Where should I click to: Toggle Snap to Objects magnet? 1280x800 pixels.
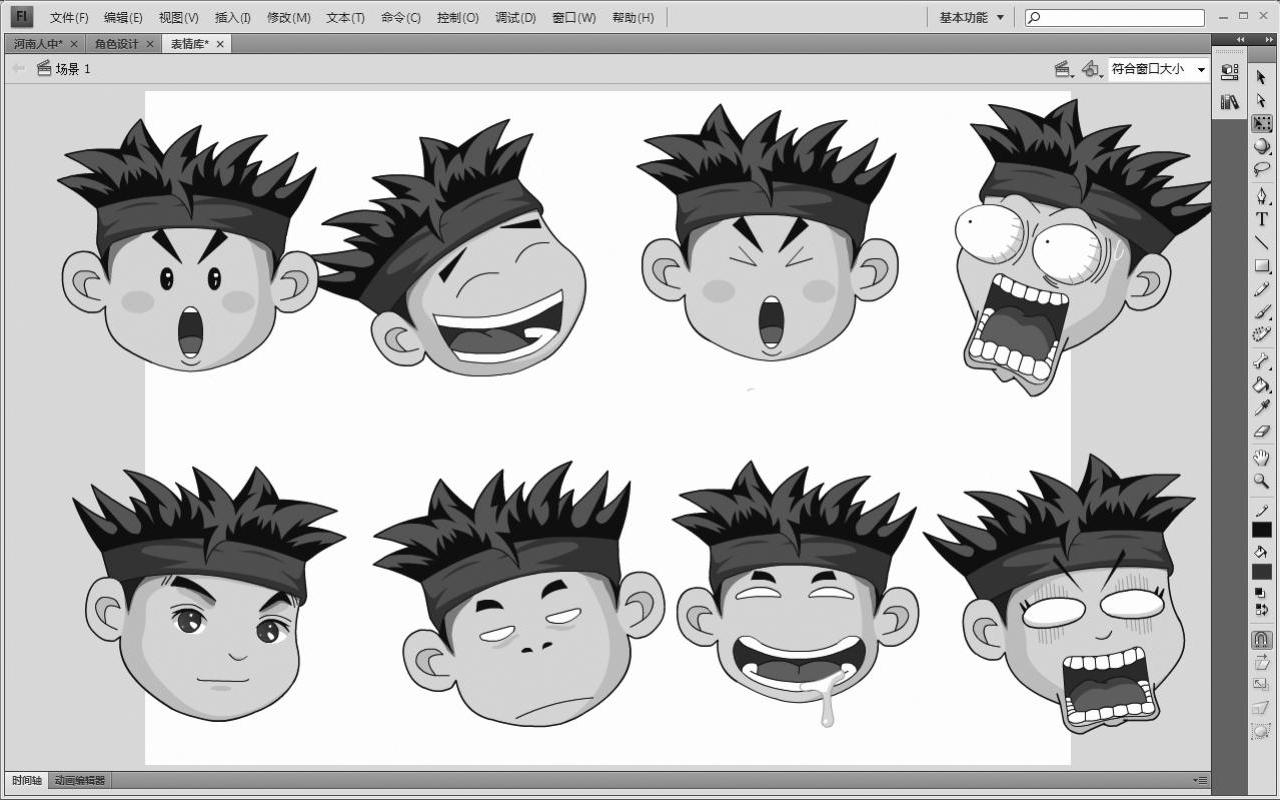point(1261,639)
